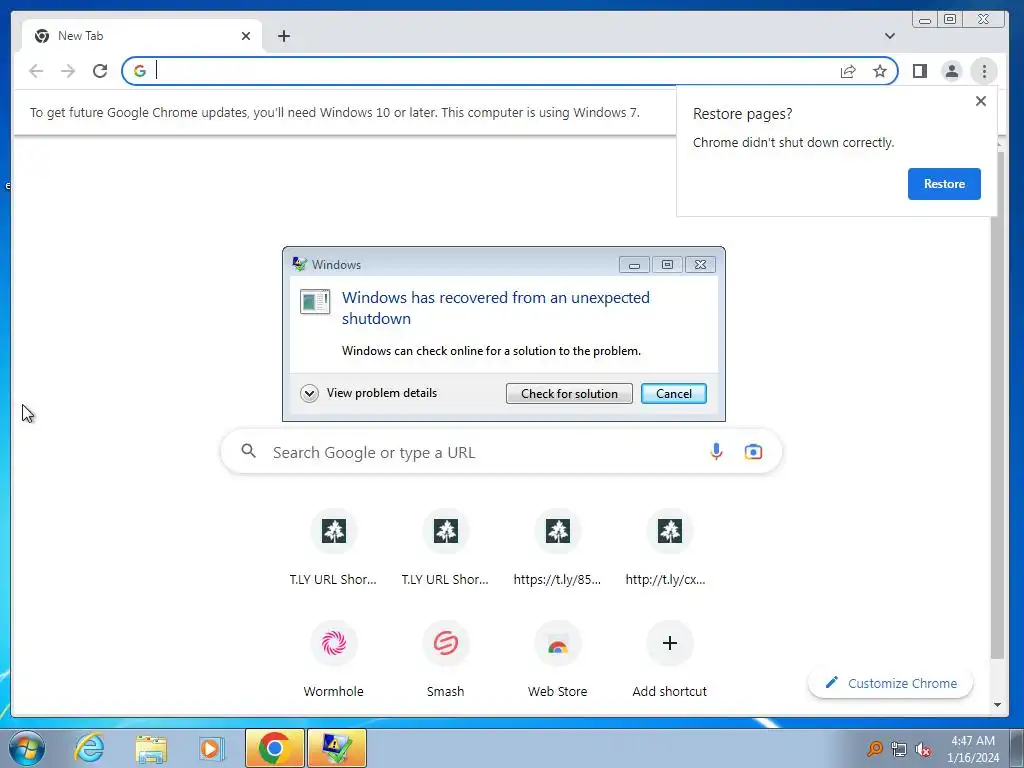Bookmark this tab with the star icon
This screenshot has width=1024, height=768.
[880, 71]
